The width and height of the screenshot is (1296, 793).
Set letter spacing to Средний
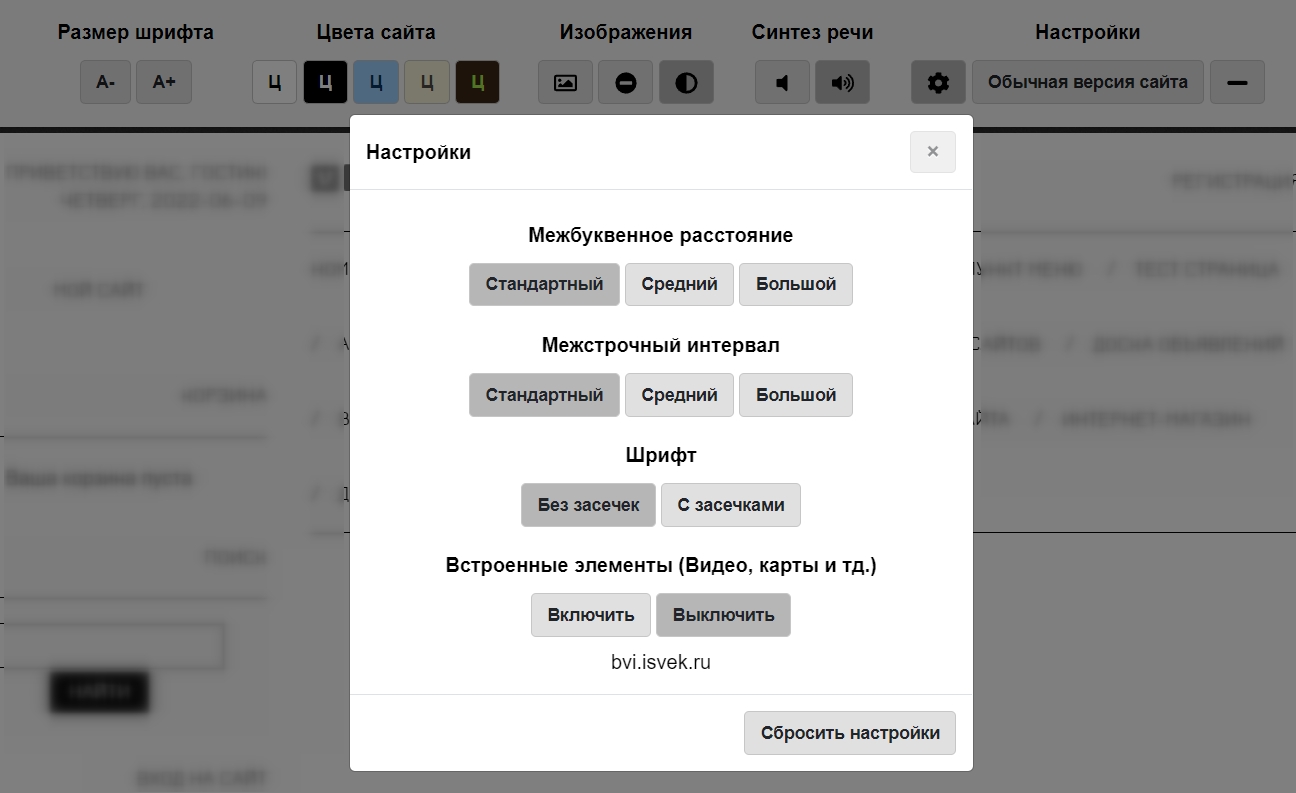679,284
